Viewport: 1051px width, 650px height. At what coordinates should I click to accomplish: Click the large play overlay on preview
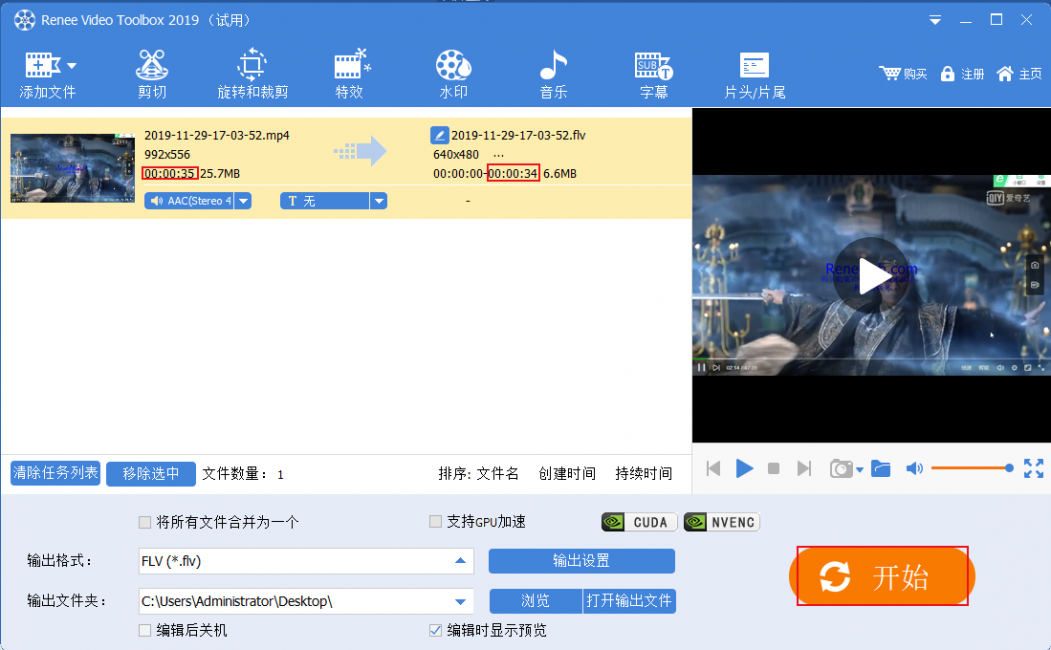[871, 275]
